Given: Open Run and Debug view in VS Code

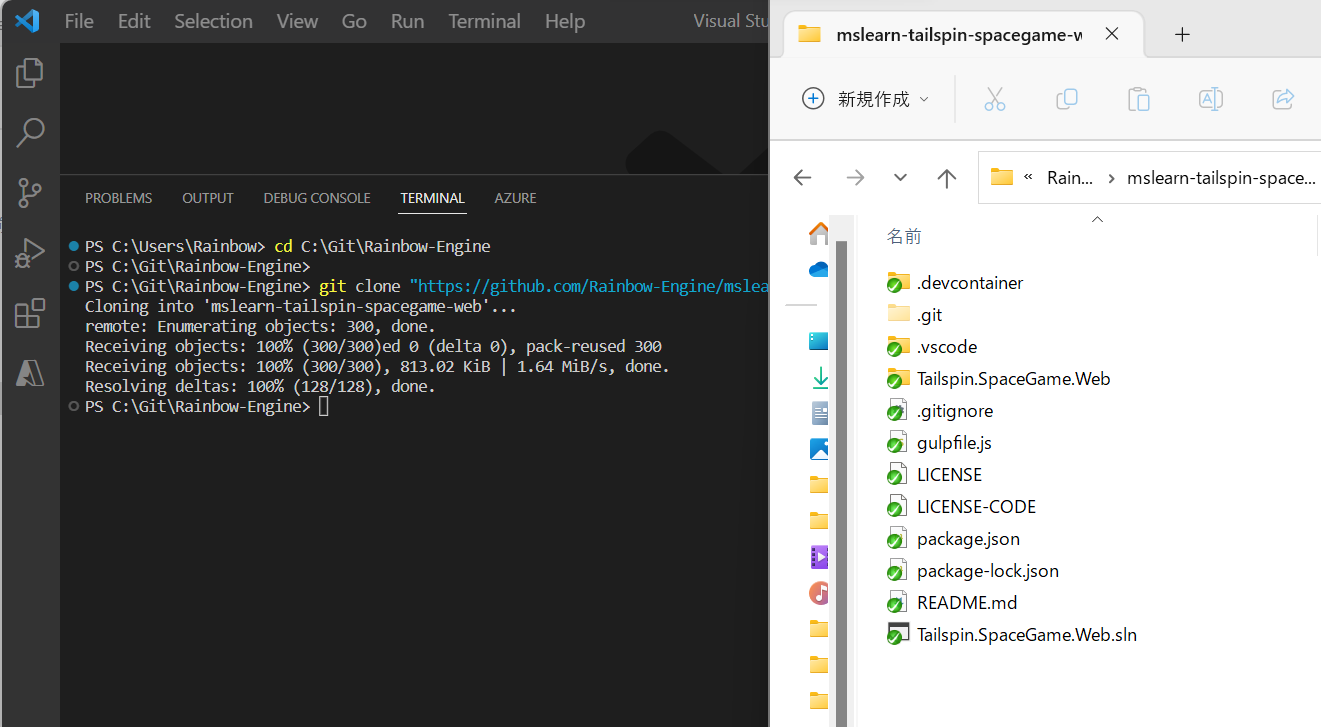Looking at the screenshot, I should [30, 253].
